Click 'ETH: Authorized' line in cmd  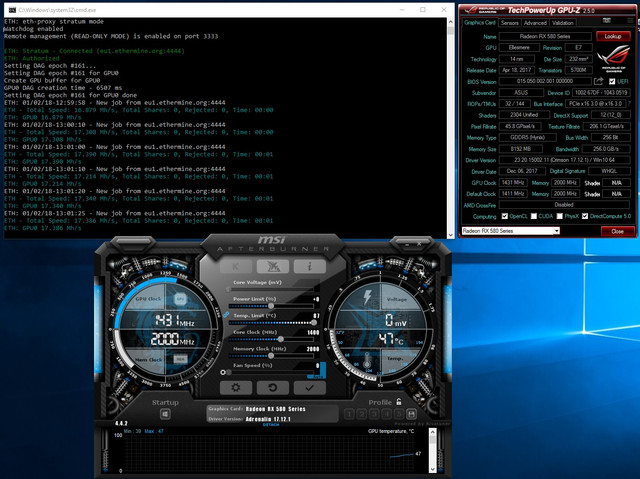(x=31, y=58)
